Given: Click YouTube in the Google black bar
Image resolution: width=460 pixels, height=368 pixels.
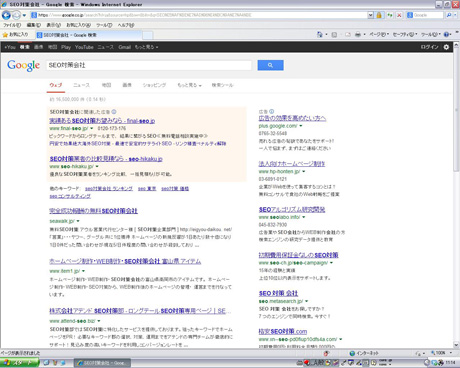Looking at the screenshot, I should 84,47.
